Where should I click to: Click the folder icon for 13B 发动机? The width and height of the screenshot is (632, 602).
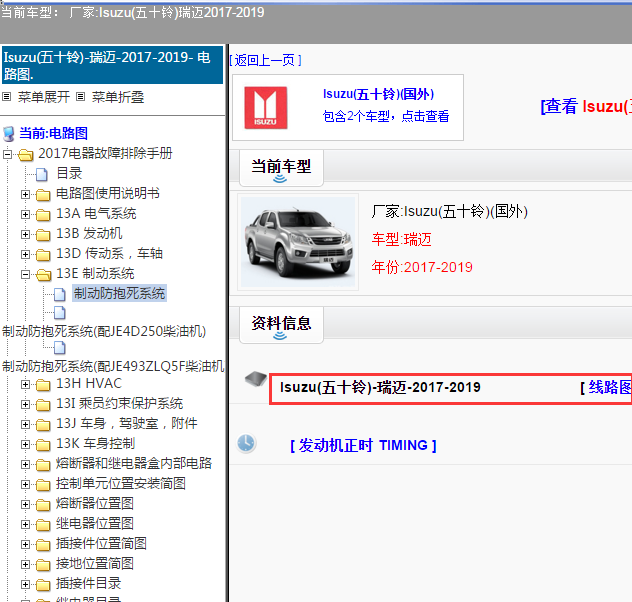pyautogui.click(x=43, y=235)
